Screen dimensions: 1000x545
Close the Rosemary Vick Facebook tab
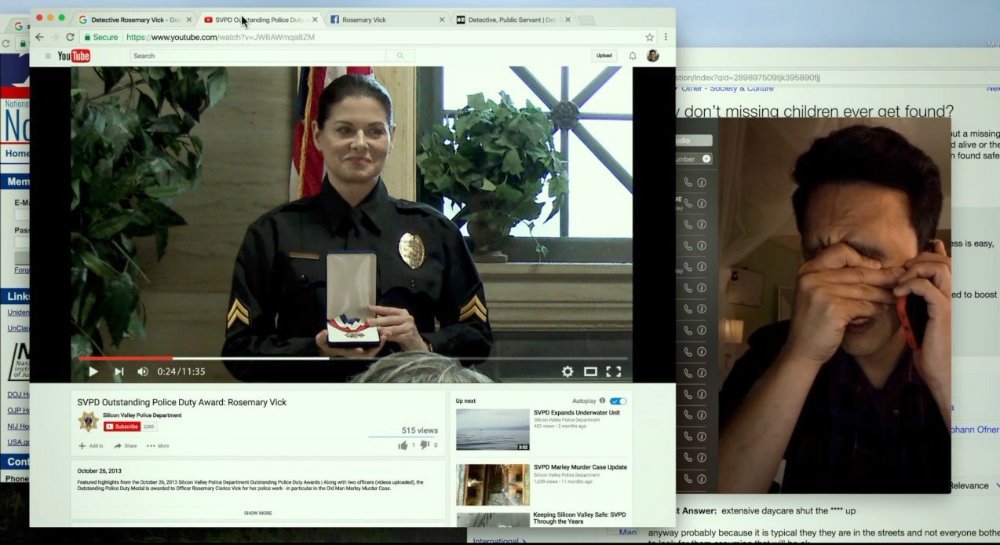442,20
